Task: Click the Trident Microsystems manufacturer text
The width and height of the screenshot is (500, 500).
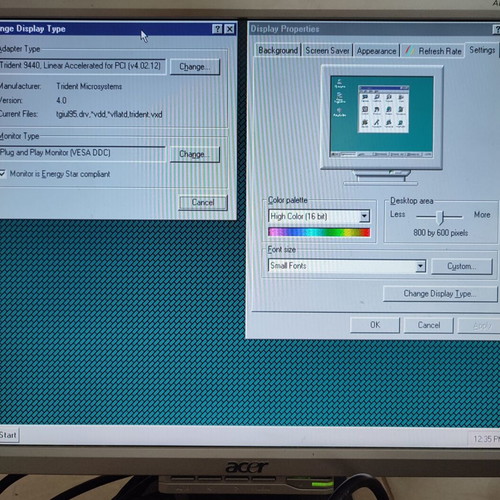Action: click(x=89, y=86)
